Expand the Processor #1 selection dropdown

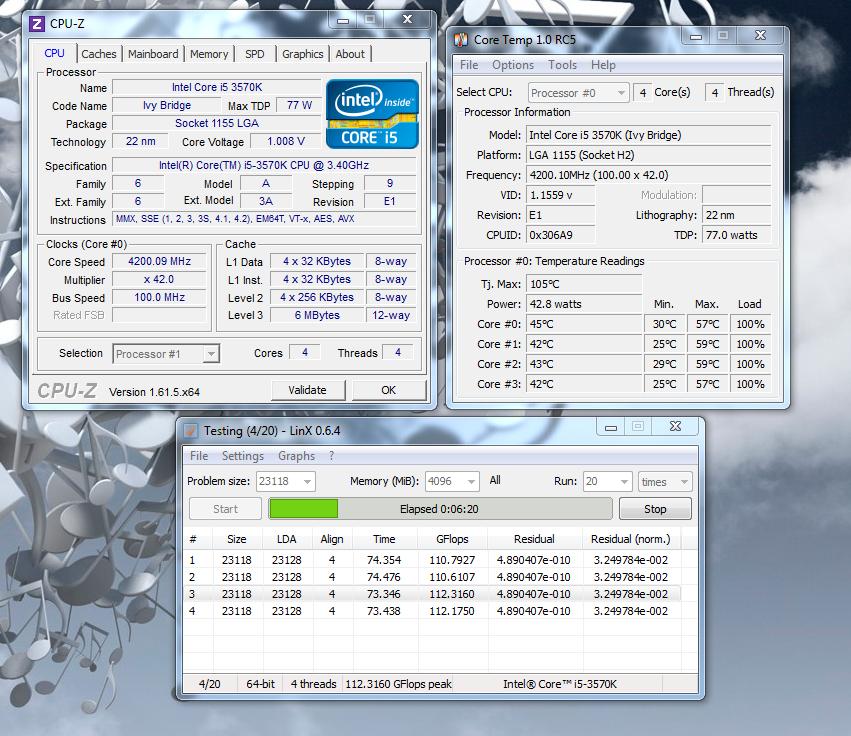click(x=211, y=354)
